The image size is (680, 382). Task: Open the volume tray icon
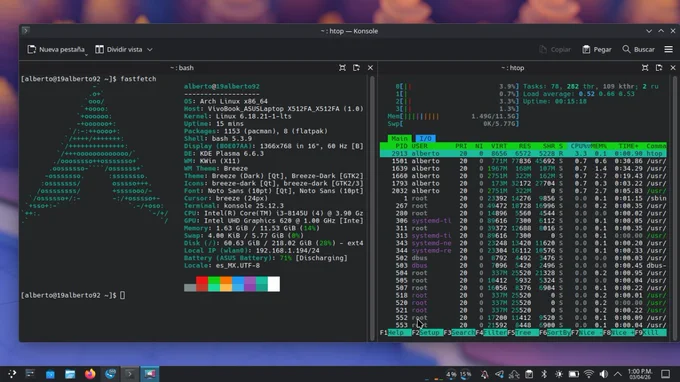pos(603,374)
